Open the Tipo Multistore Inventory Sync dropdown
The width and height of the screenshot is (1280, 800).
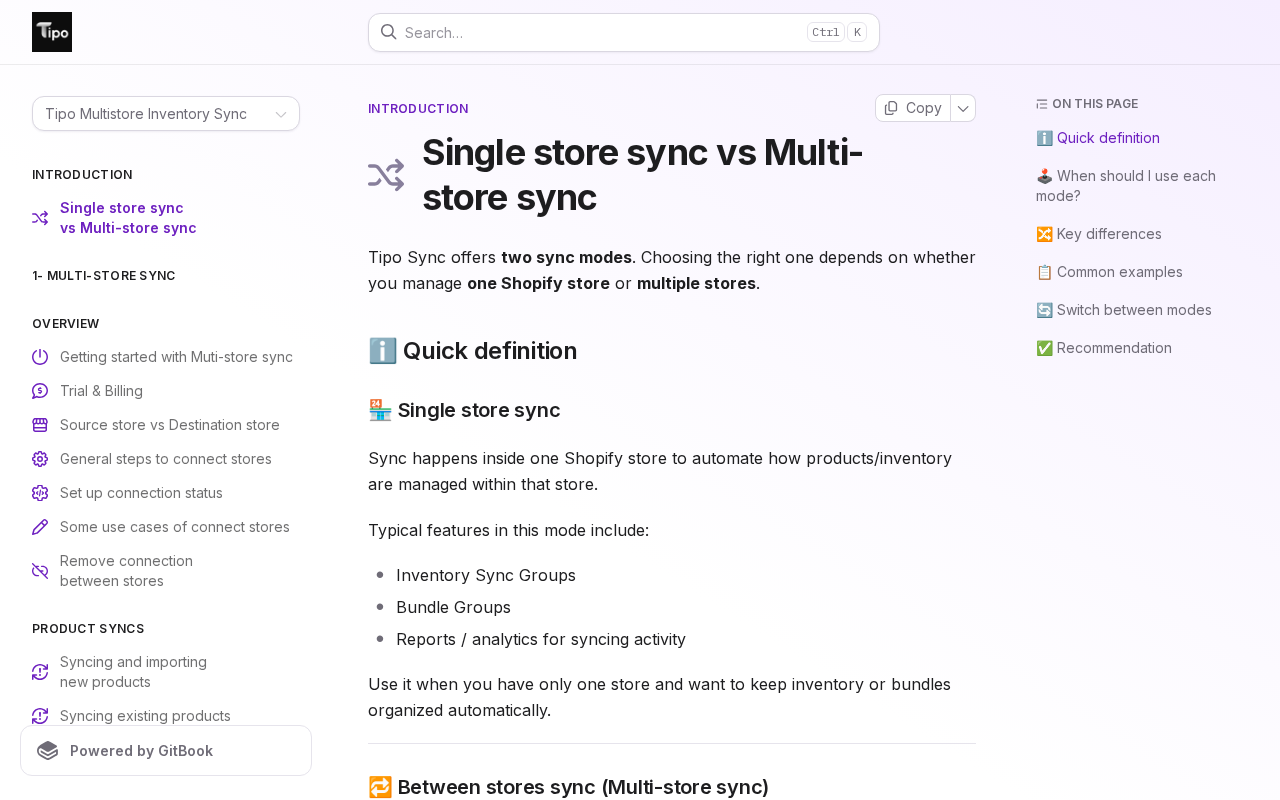(166, 114)
